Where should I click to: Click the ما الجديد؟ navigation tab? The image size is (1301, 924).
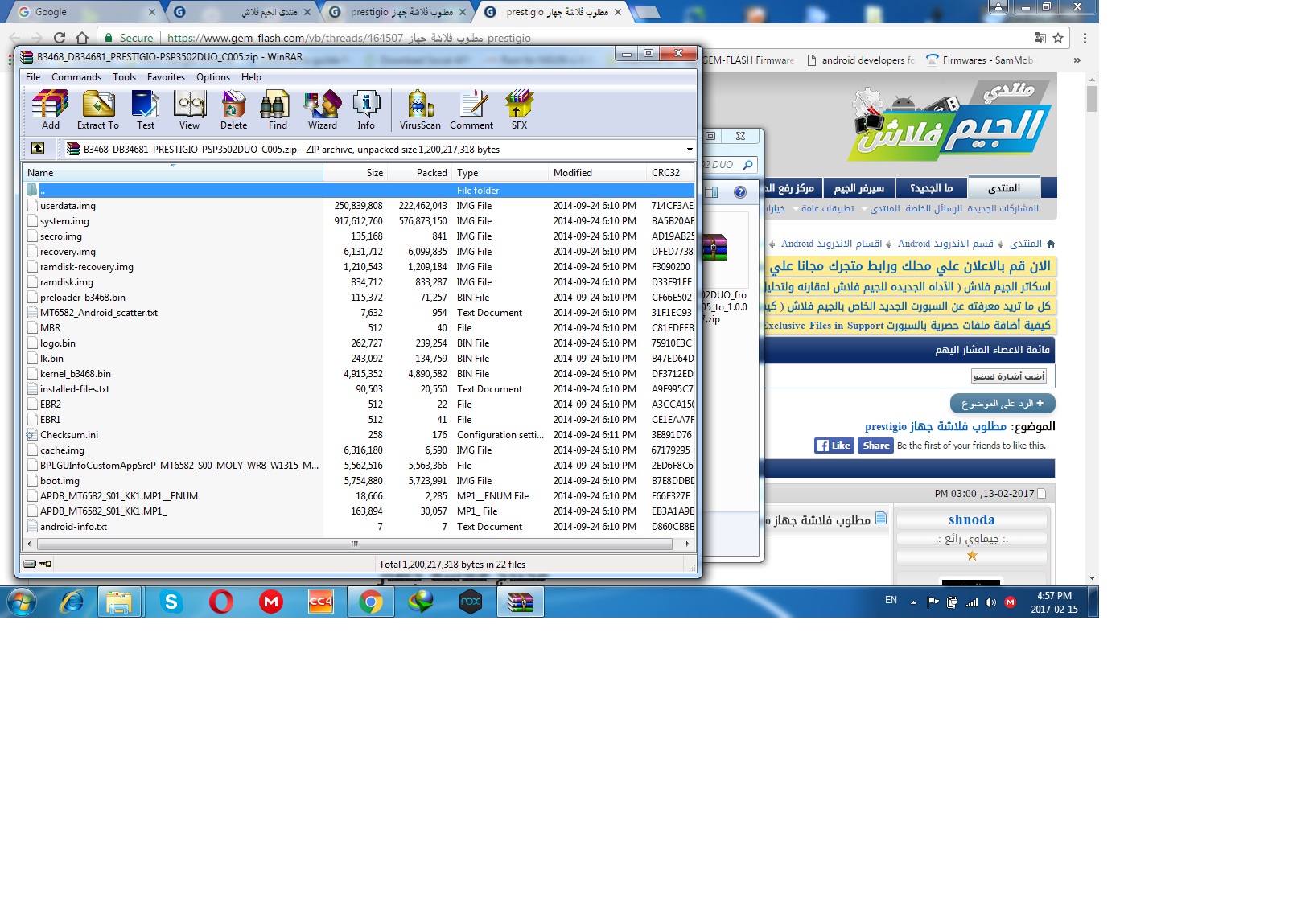931,188
